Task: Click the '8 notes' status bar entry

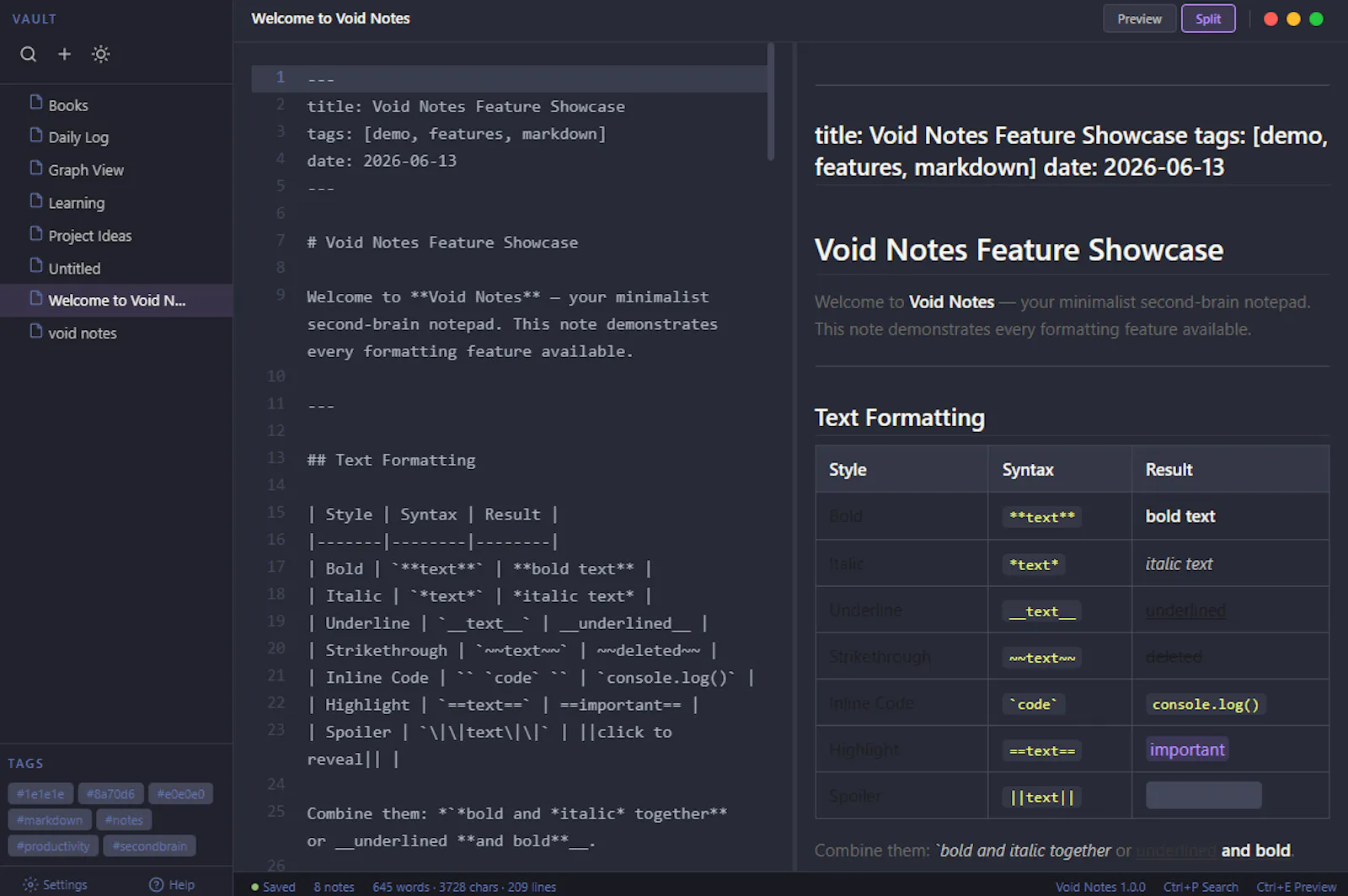Action: coord(334,887)
